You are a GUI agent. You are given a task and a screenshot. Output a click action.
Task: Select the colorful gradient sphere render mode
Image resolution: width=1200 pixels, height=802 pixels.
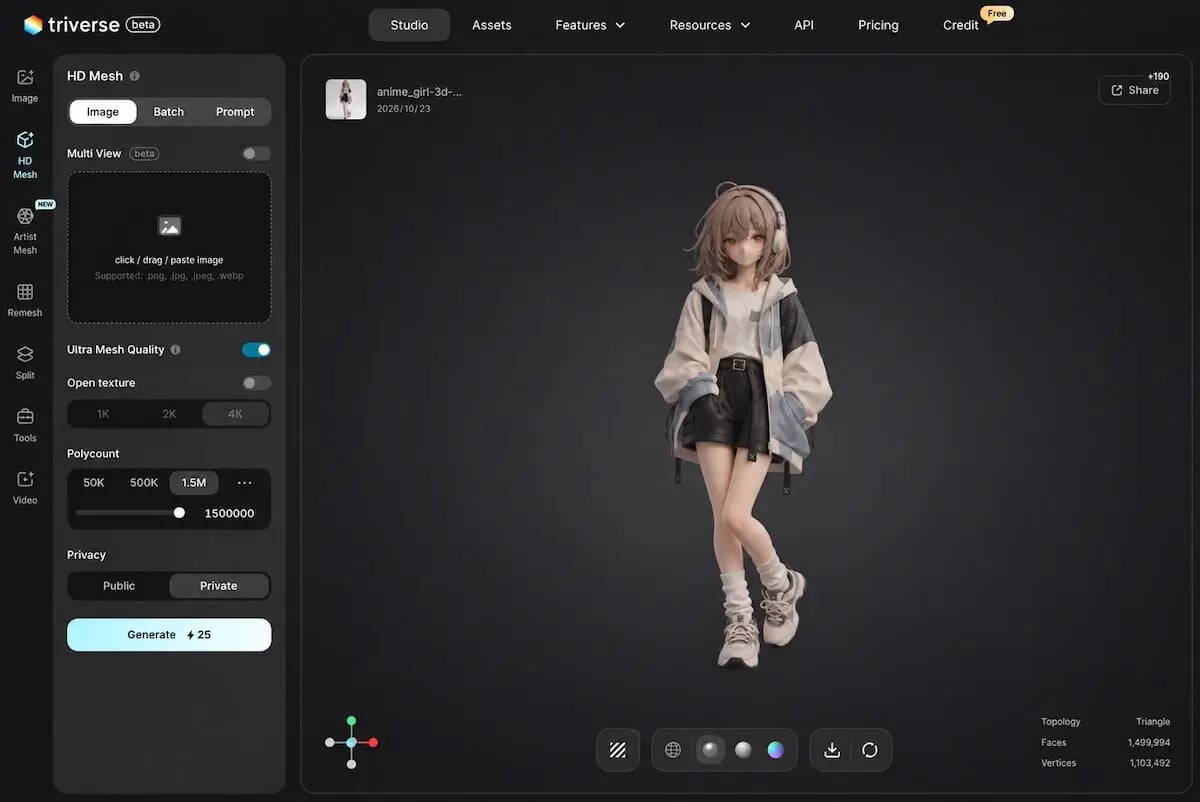775,750
